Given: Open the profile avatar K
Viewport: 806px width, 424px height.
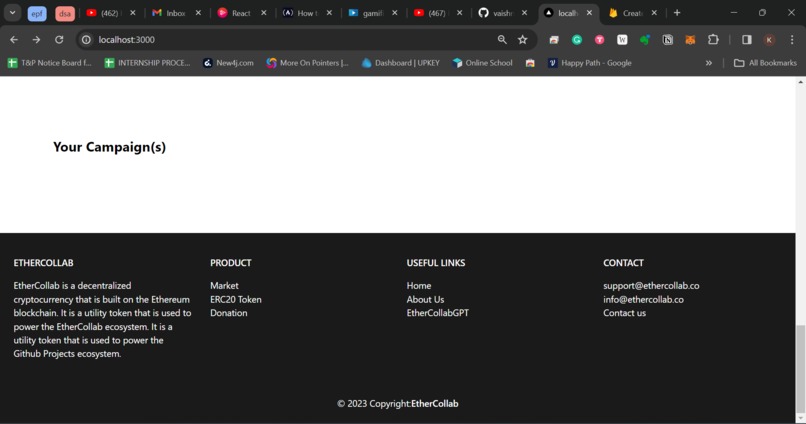Looking at the screenshot, I should (x=770, y=40).
